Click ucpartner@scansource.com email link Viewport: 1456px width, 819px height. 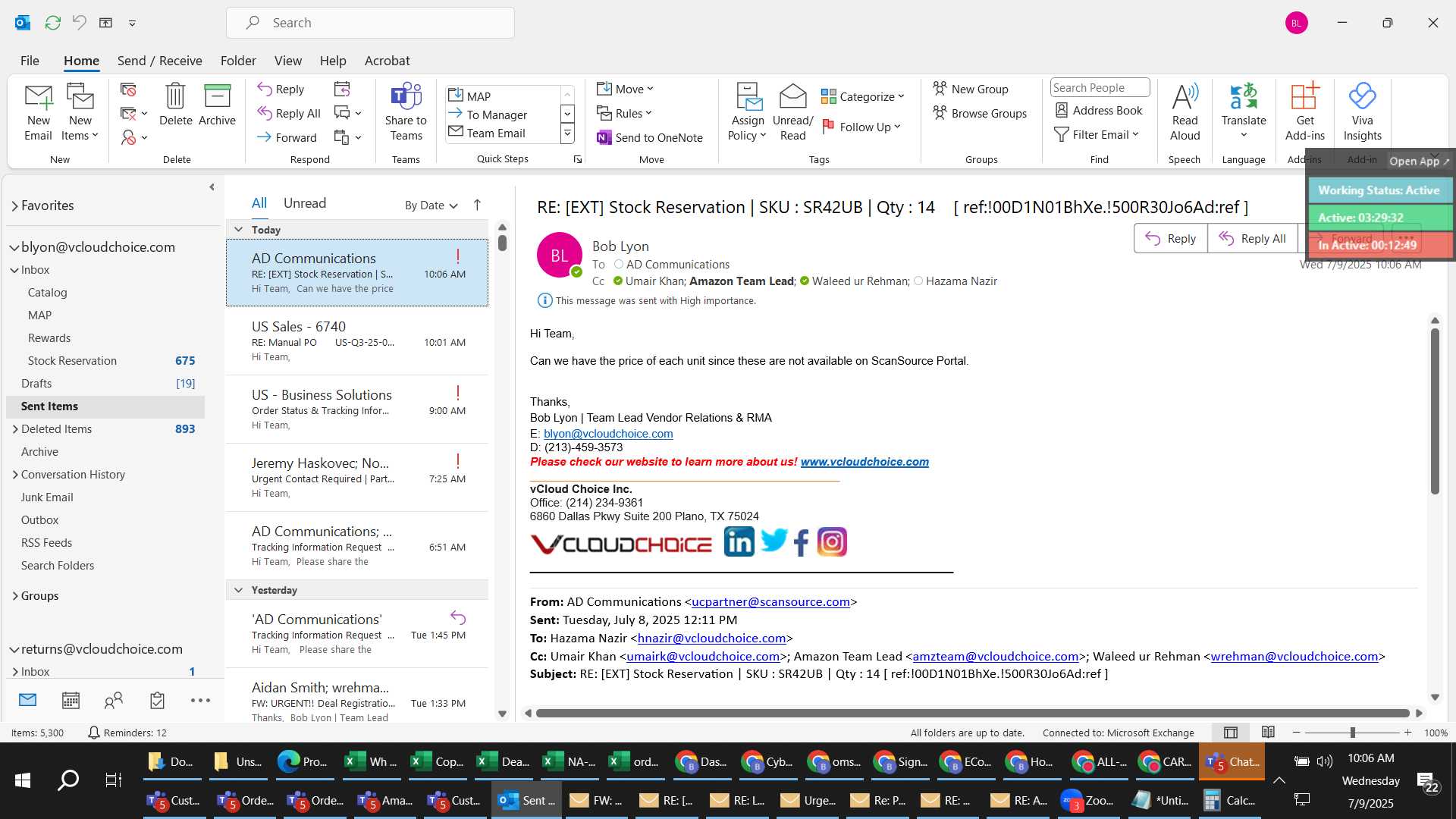(x=770, y=602)
